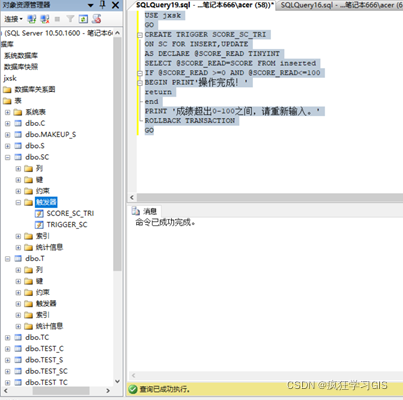
Task: Close the Object Explorer panel
Action: [x=115, y=5]
